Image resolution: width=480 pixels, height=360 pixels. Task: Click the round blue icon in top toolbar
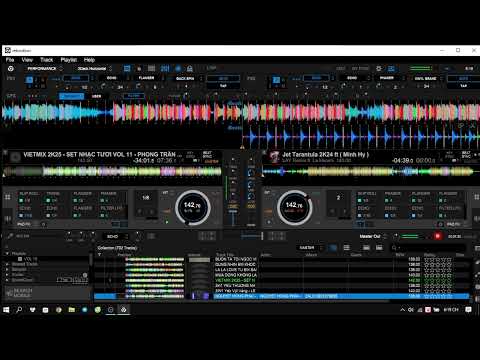178,68
